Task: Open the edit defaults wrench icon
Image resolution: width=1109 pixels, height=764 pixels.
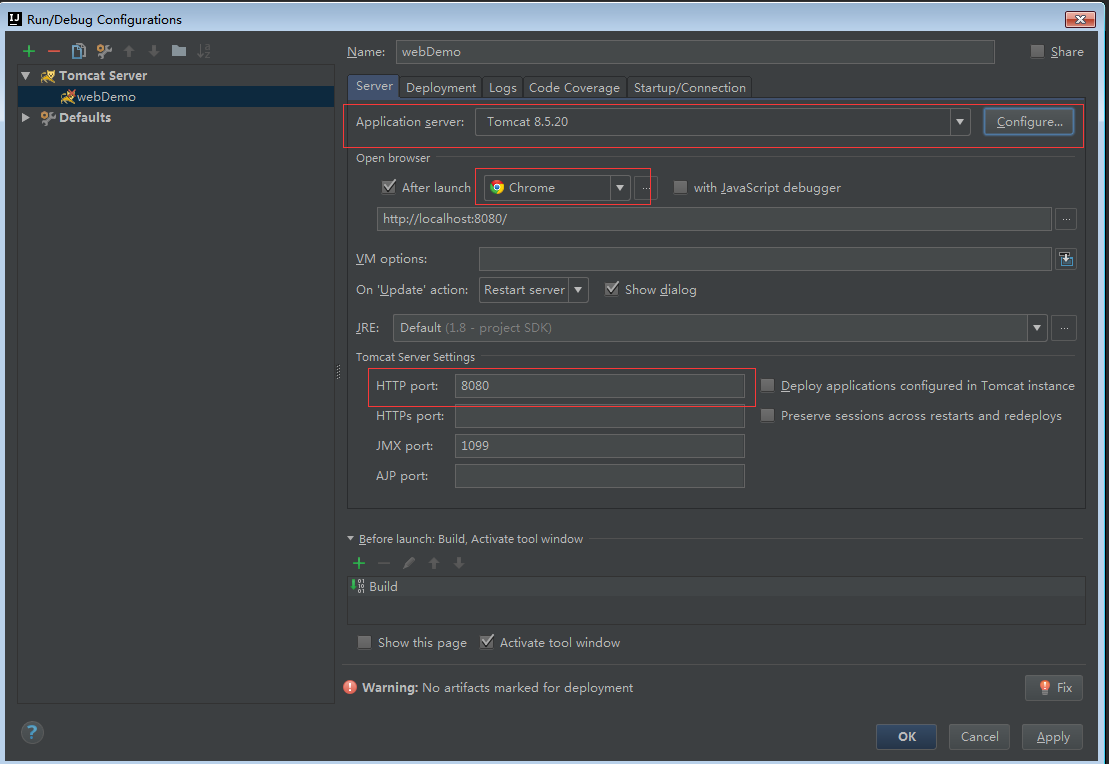Action: [104, 51]
